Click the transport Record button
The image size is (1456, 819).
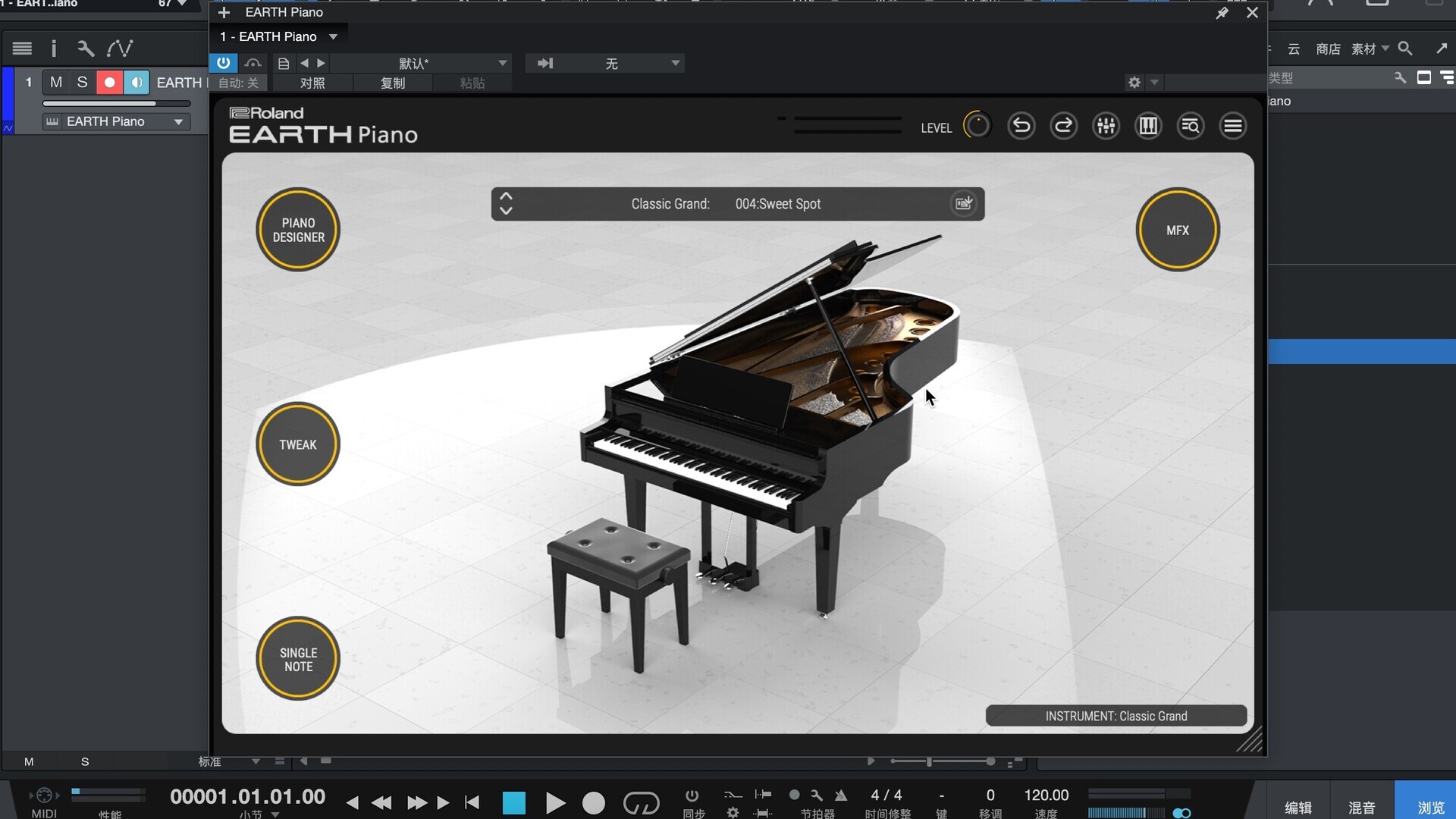tap(594, 802)
